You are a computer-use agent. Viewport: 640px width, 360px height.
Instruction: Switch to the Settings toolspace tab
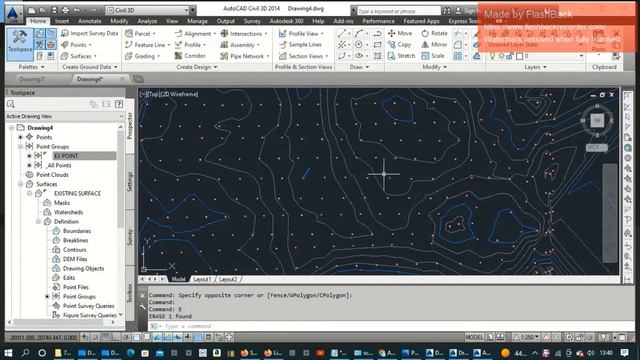point(130,182)
